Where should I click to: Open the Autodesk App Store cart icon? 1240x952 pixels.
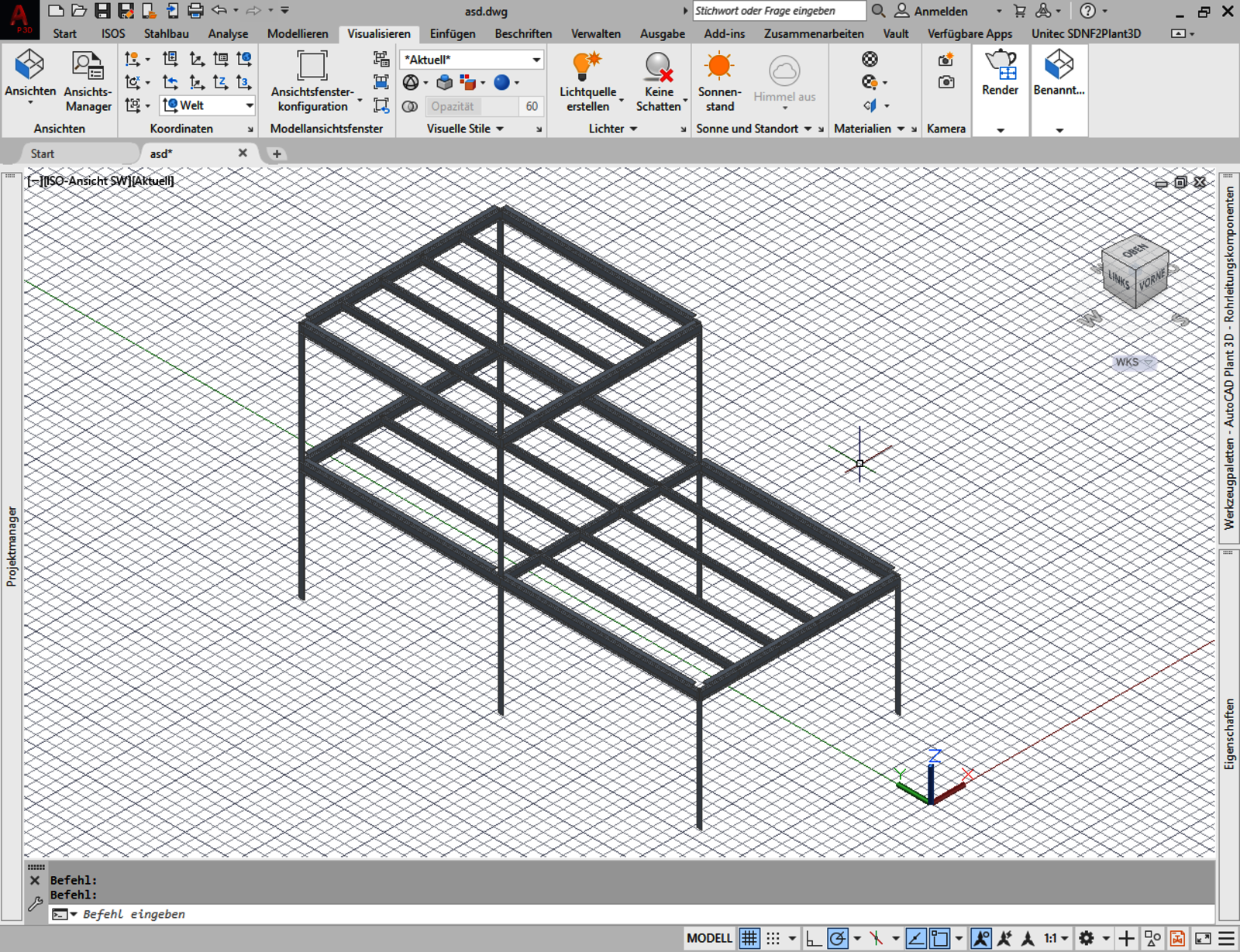click(x=1020, y=11)
